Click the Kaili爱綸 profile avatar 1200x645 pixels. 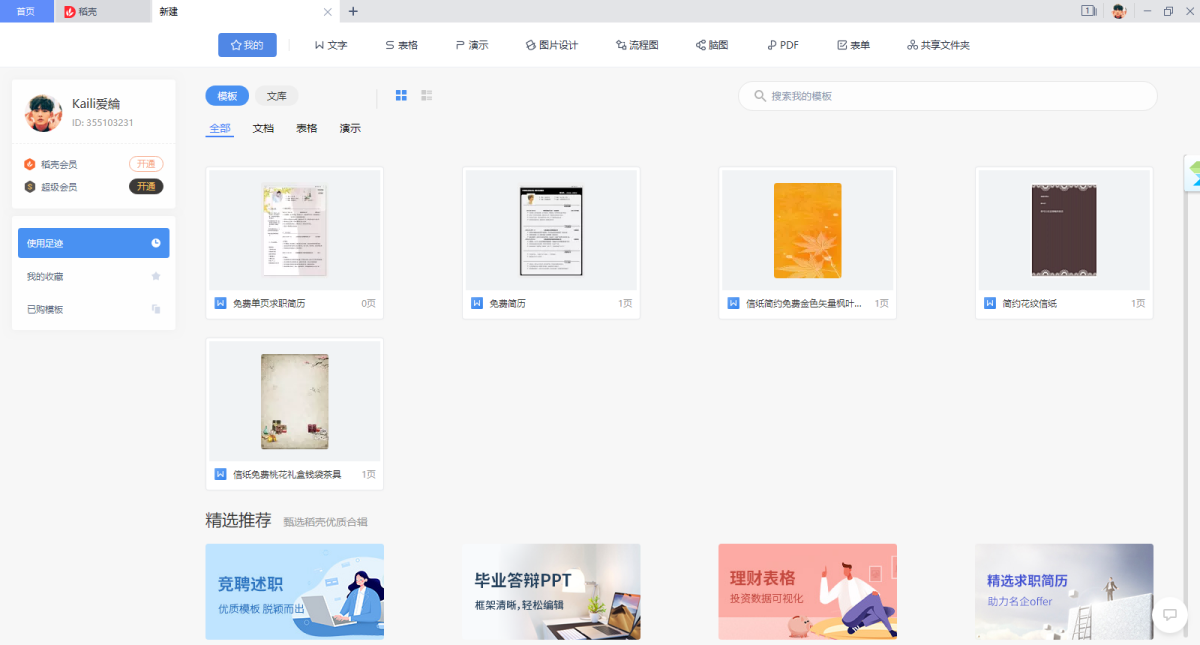(43, 113)
